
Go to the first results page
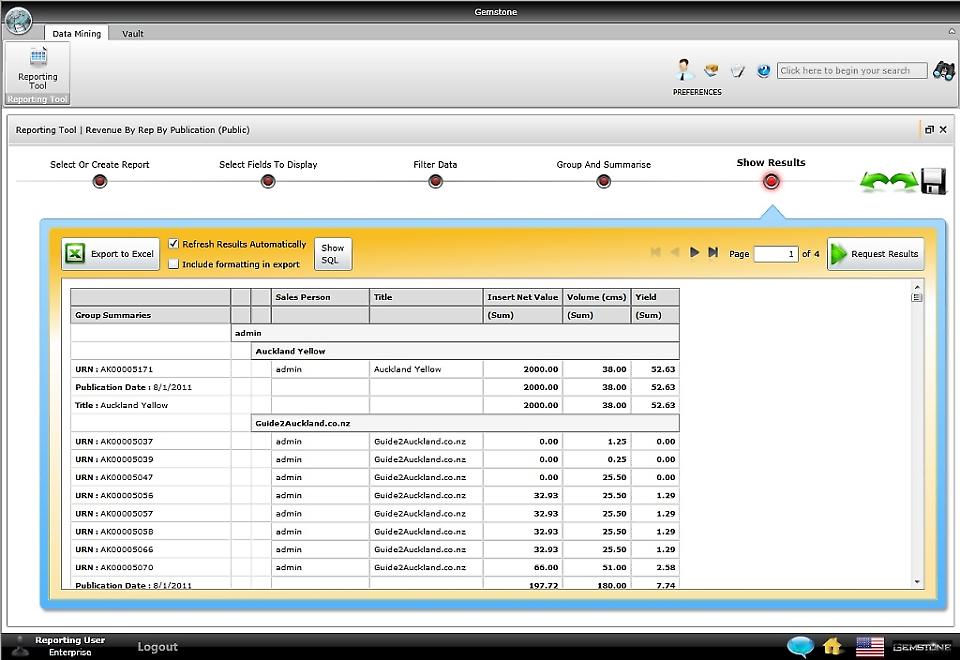click(x=656, y=252)
